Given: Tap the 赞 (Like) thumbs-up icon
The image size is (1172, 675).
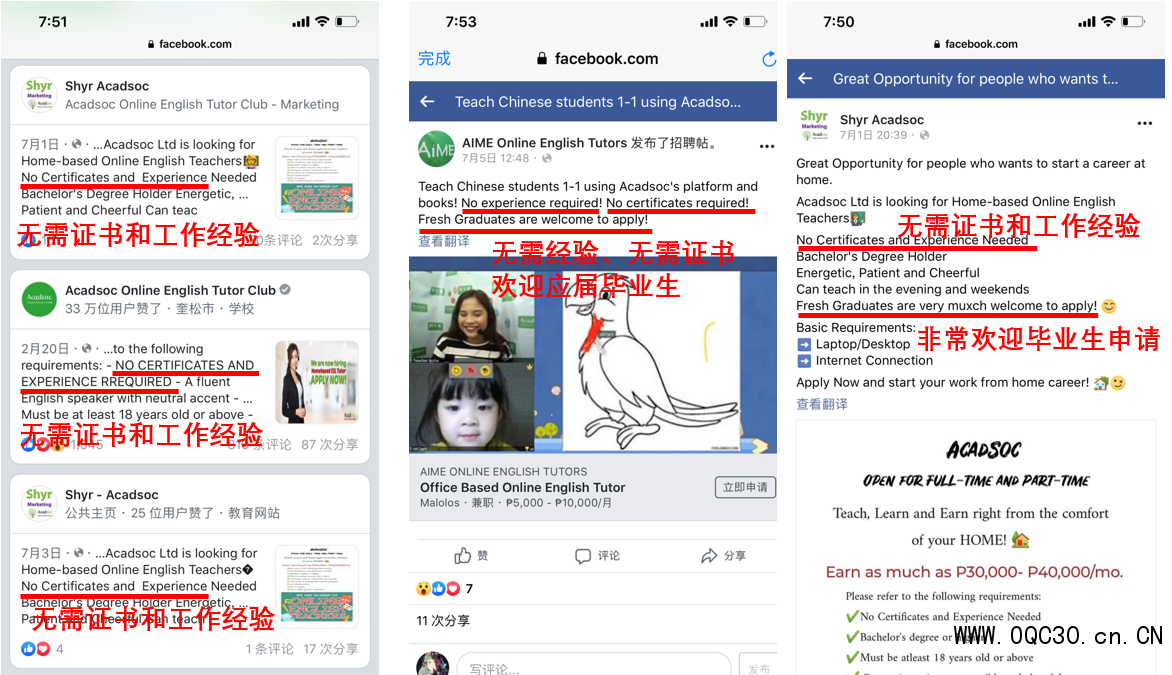Looking at the screenshot, I should click(x=463, y=555).
